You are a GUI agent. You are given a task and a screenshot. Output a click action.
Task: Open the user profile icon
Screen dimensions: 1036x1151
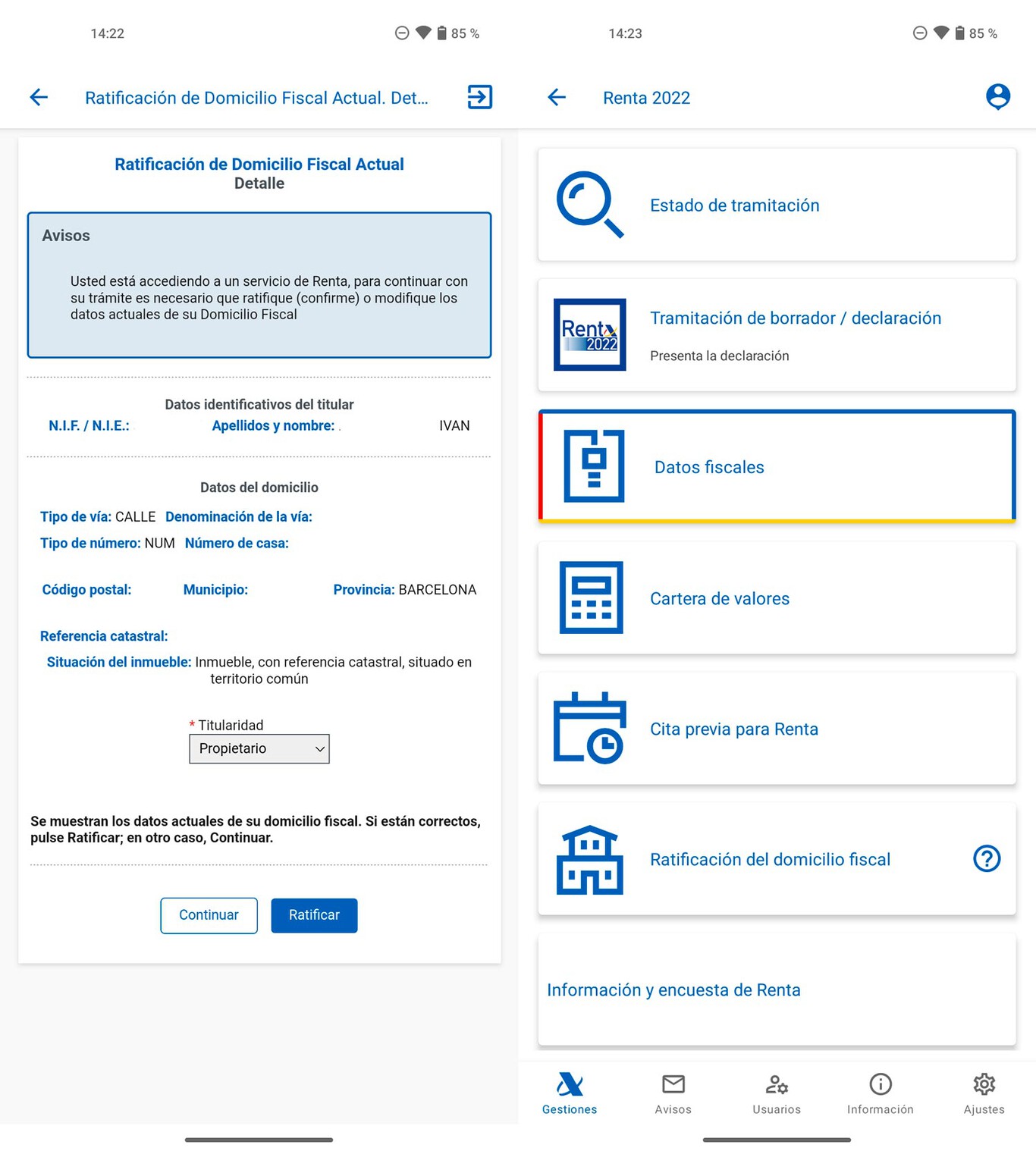pyautogui.click(x=997, y=97)
